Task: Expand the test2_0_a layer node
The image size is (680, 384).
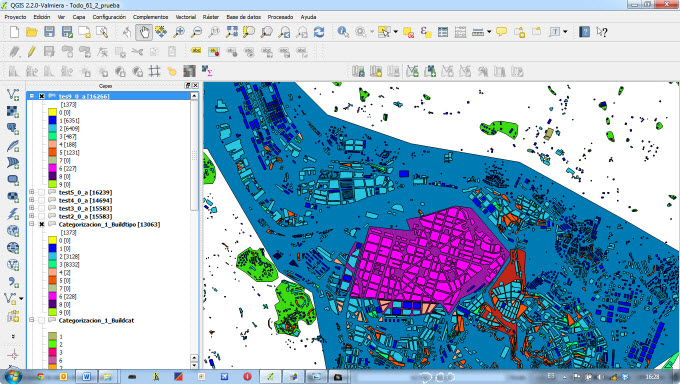Action: click(x=32, y=216)
